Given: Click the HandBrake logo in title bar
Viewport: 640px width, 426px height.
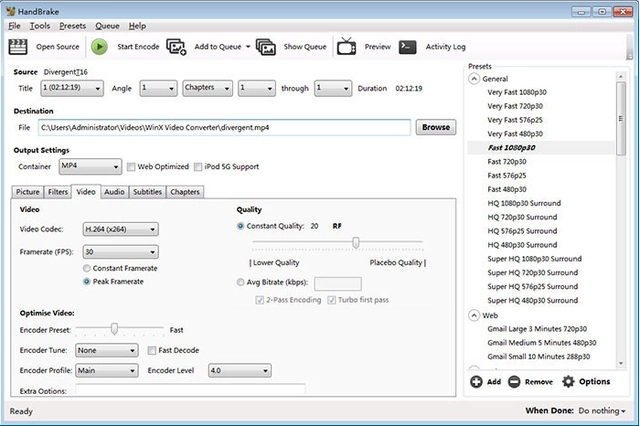Looking at the screenshot, I should [11, 11].
